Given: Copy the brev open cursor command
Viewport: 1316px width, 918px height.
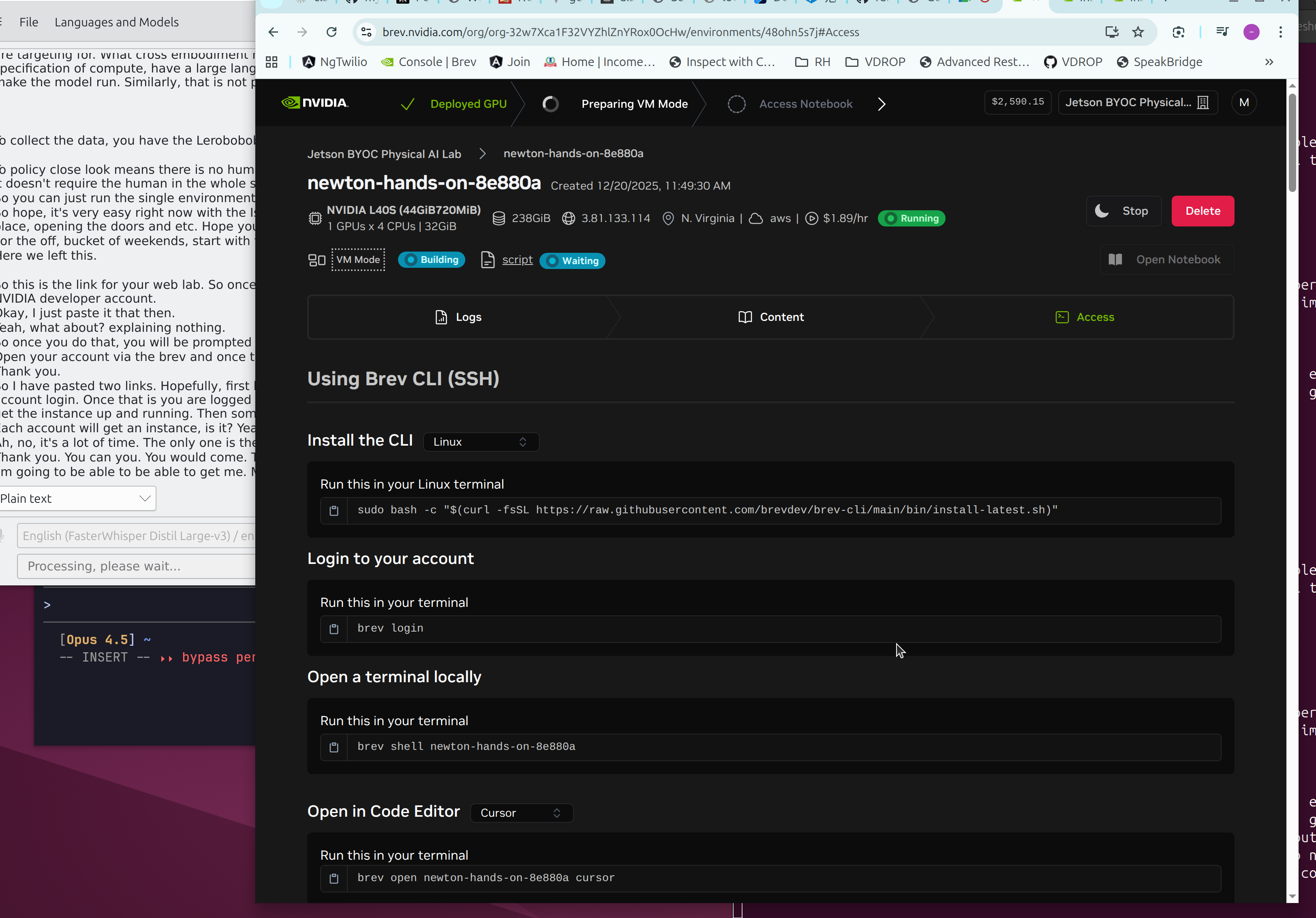Looking at the screenshot, I should coord(334,878).
